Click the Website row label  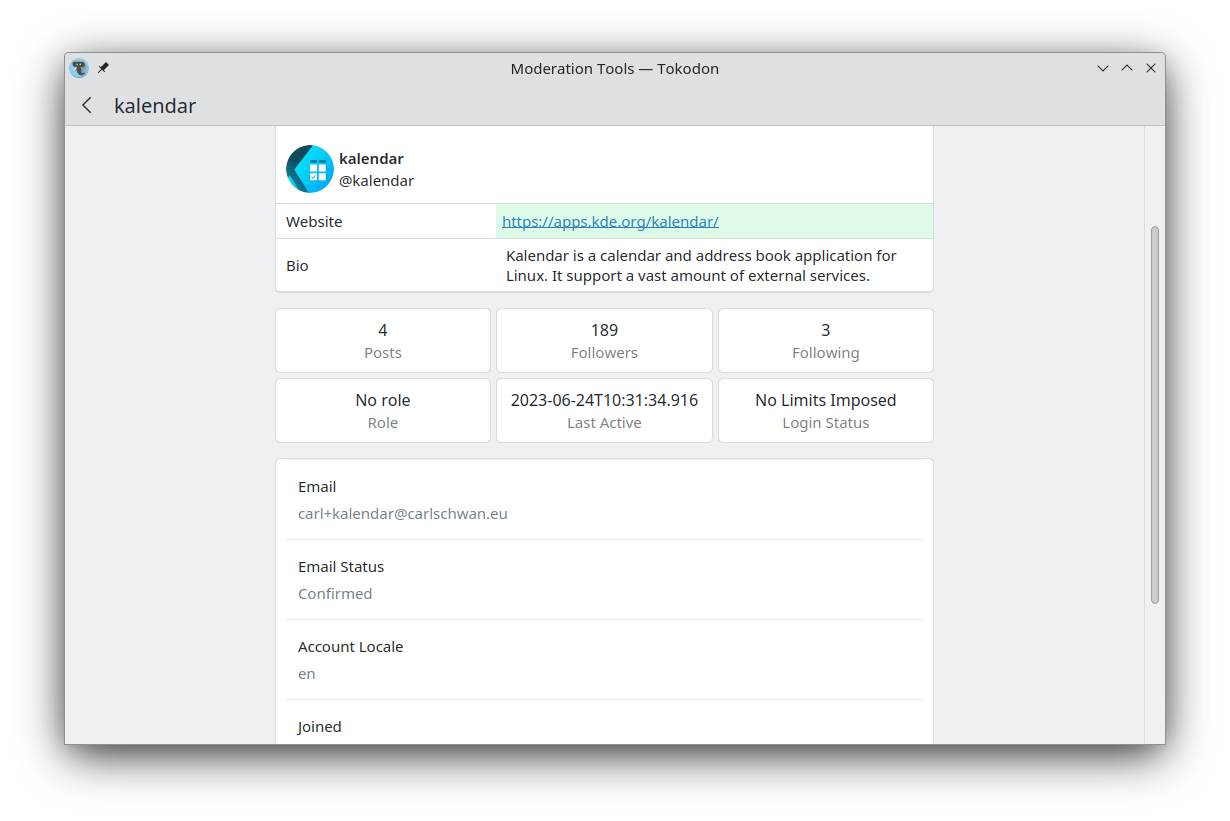tap(314, 221)
